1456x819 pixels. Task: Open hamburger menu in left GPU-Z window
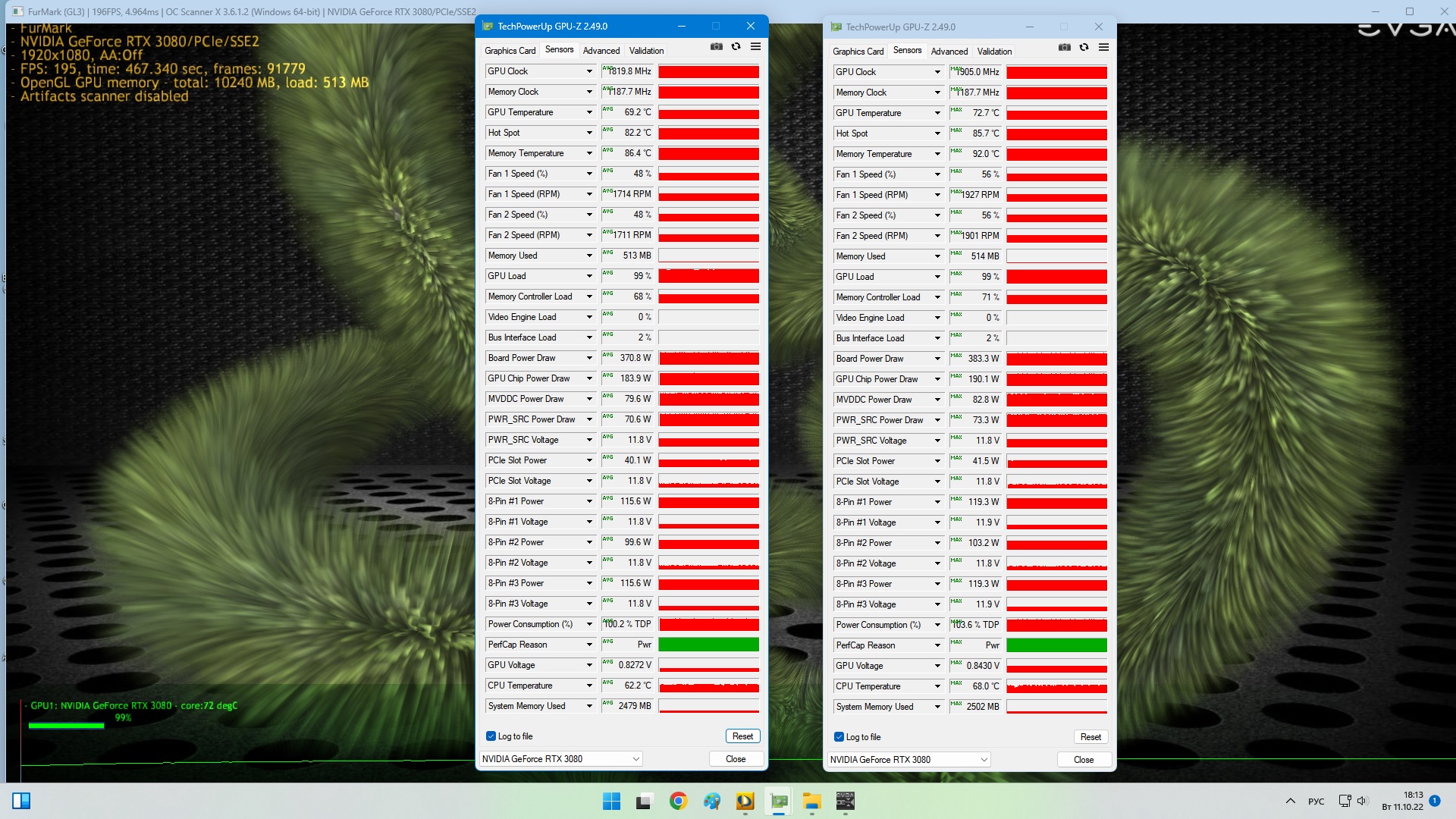[755, 47]
